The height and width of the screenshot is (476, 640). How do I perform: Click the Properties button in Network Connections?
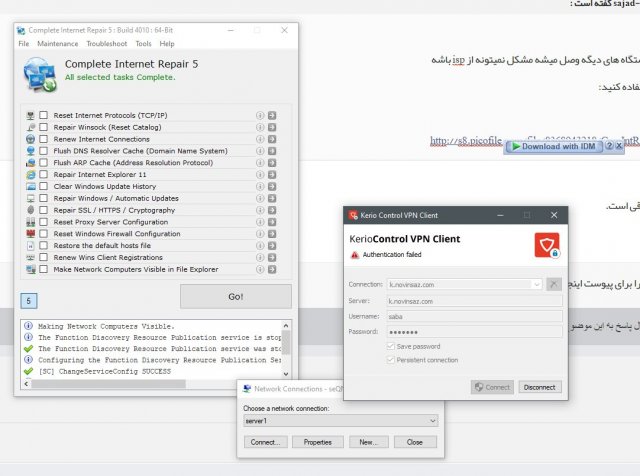[x=317, y=442]
